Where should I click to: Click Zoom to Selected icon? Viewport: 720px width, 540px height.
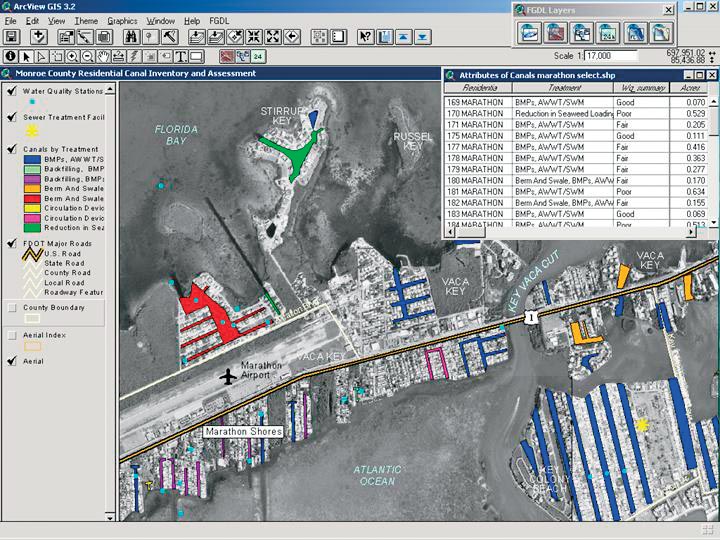[235, 37]
